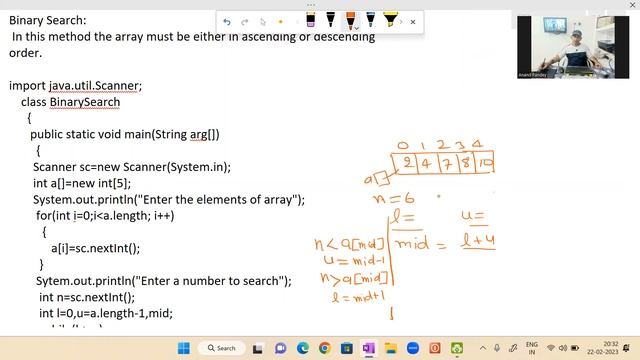The height and width of the screenshot is (360, 640).
Task: Open Wi-Fi network settings in tray
Action: point(551,348)
